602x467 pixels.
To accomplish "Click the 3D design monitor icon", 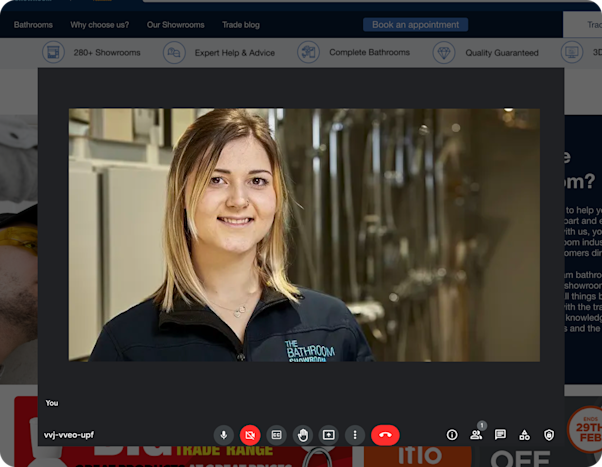I will (x=572, y=52).
